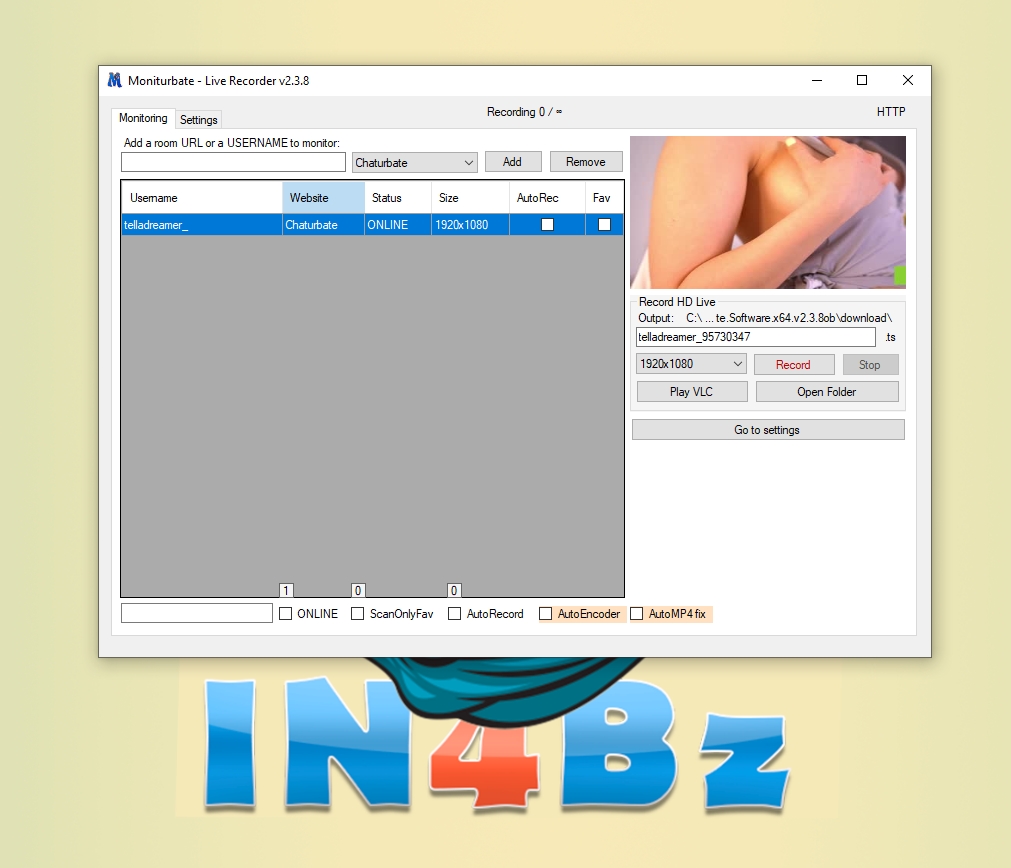Click the Open Folder button
The image size is (1011, 868).
(x=827, y=391)
